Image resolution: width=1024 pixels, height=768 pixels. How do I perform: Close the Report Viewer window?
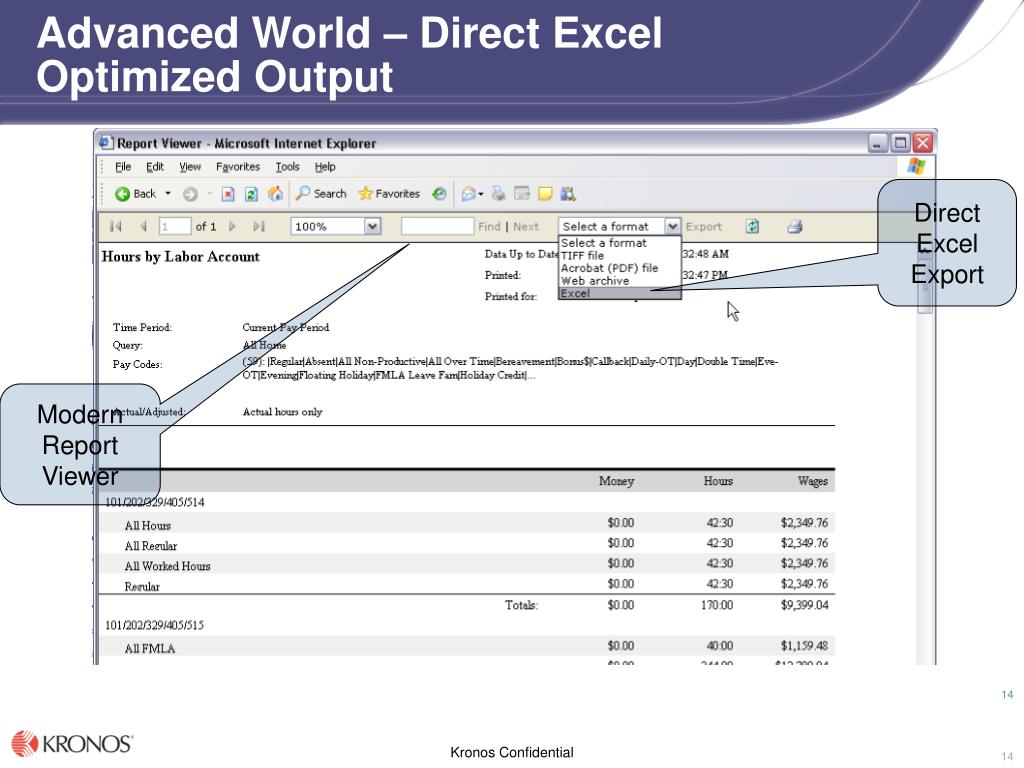coord(923,143)
